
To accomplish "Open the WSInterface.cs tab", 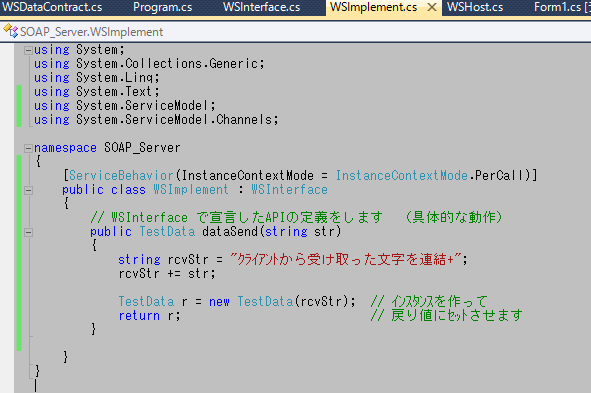I will (262, 7).
